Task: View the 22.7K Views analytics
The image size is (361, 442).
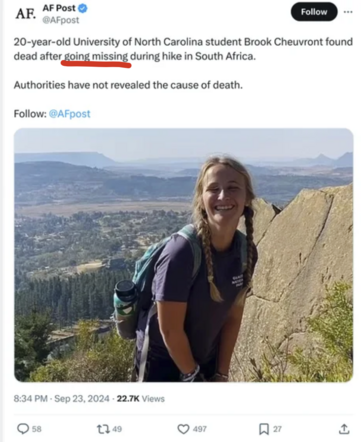Action: 141,399
